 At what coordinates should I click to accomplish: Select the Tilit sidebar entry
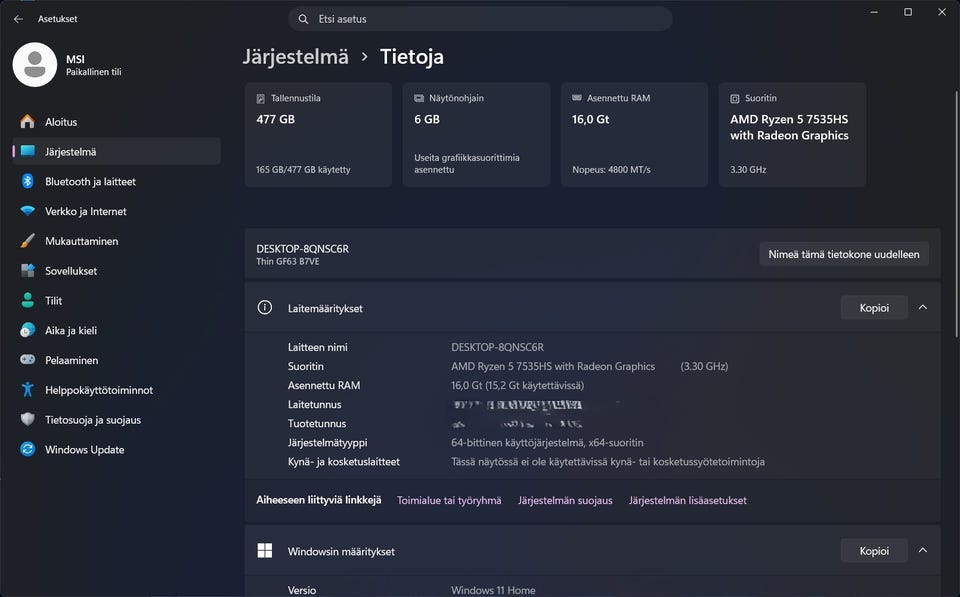116,300
